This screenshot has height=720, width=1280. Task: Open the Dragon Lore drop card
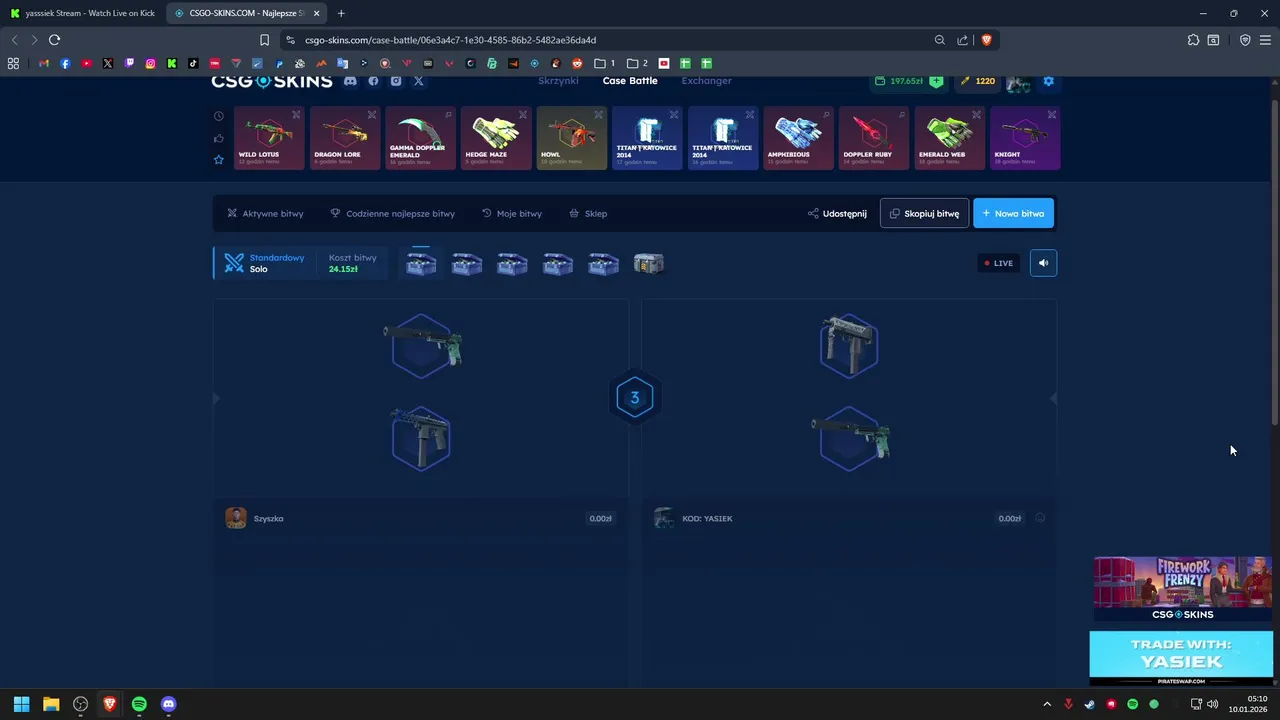pyautogui.click(x=345, y=138)
